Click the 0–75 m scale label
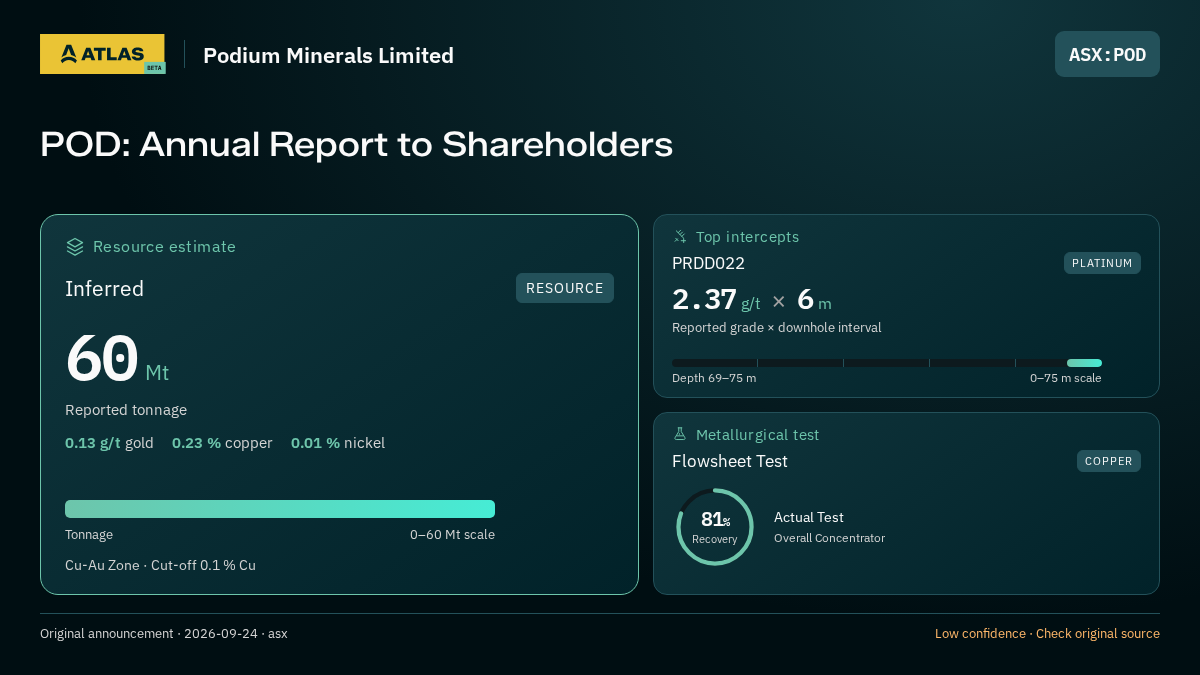Screen dimensions: 1200x675 click(1066, 378)
